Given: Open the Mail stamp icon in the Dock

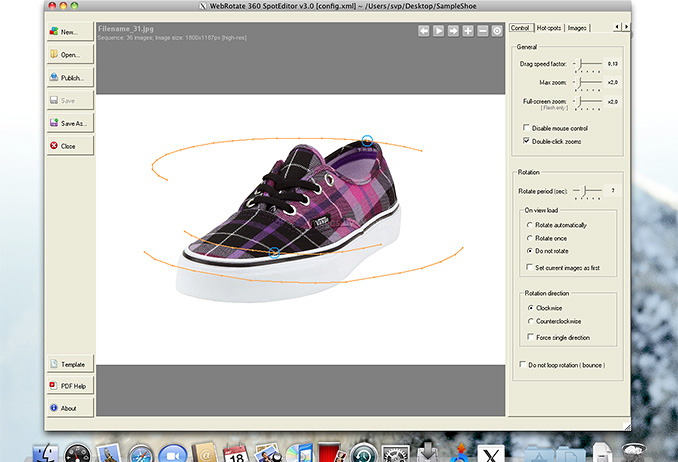Looking at the screenshot, I should coord(109,453).
